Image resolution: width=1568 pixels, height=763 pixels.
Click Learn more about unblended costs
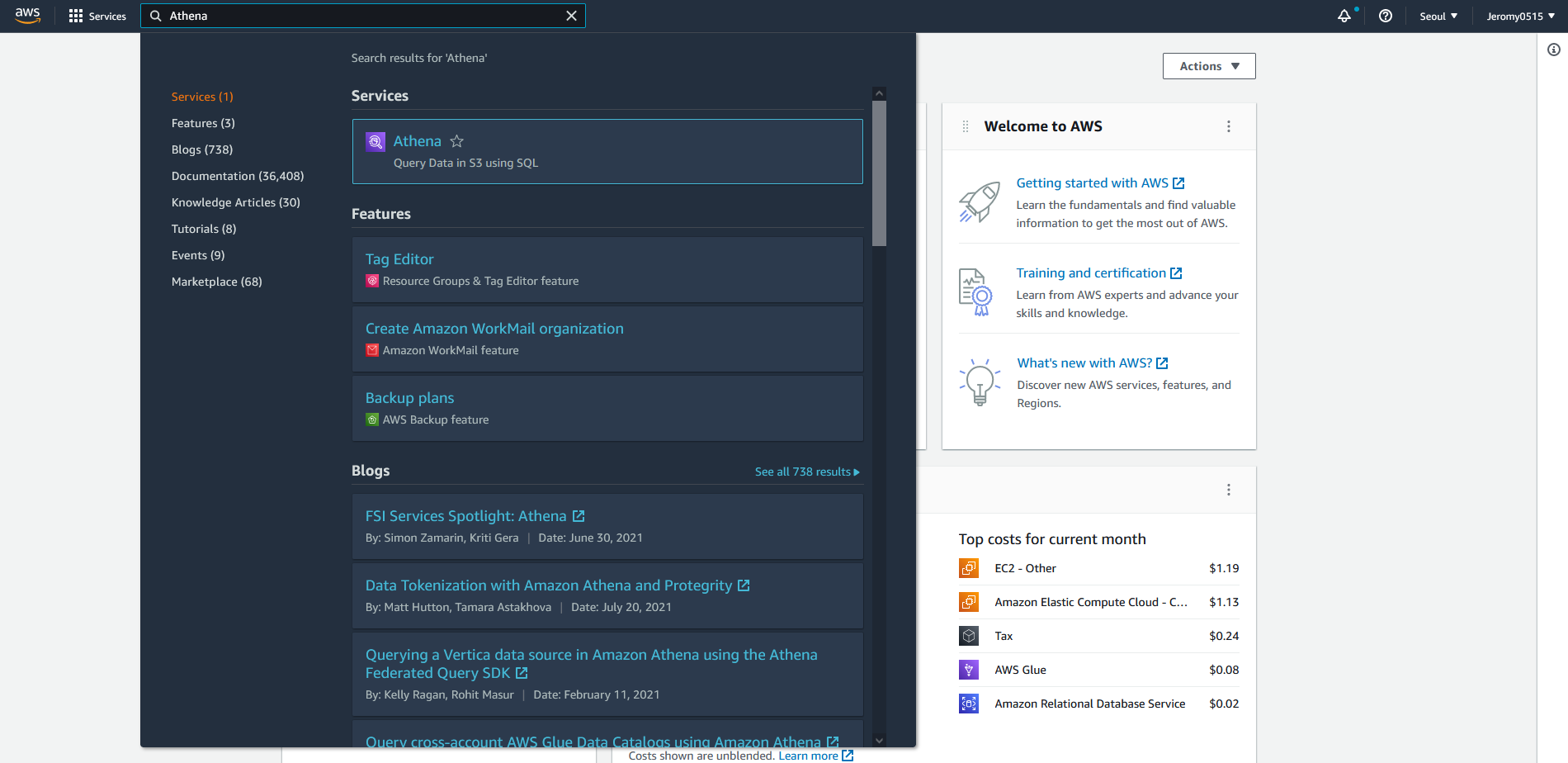click(x=815, y=756)
